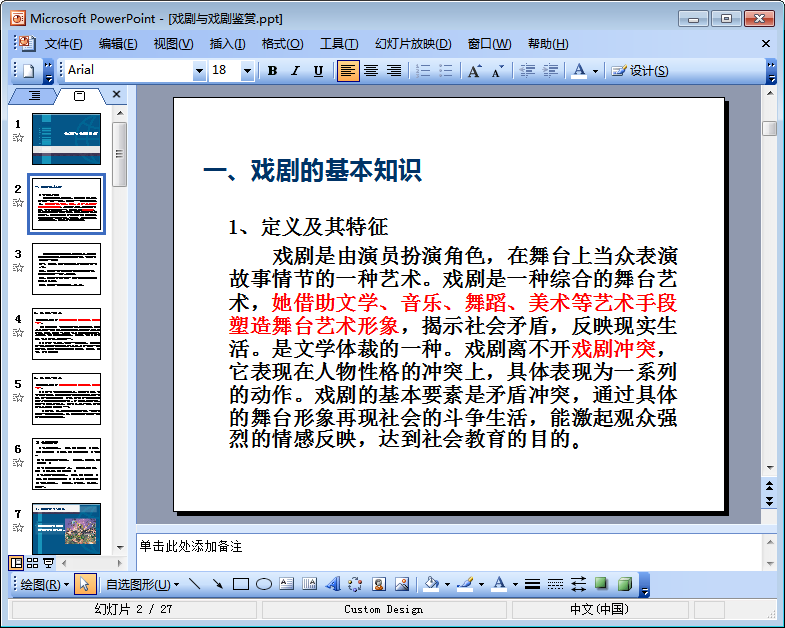785x628 pixels.
Task: Click the New presentation icon
Action: (28, 71)
